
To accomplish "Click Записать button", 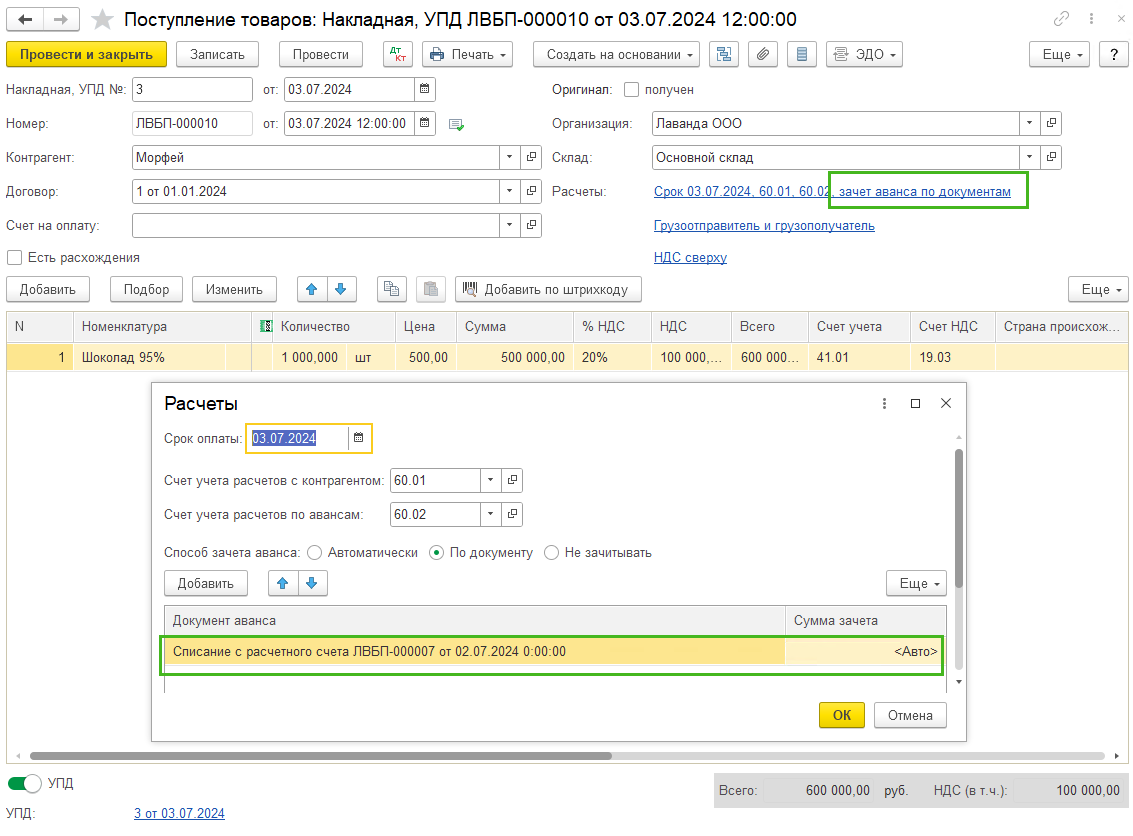I will (217, 54).
